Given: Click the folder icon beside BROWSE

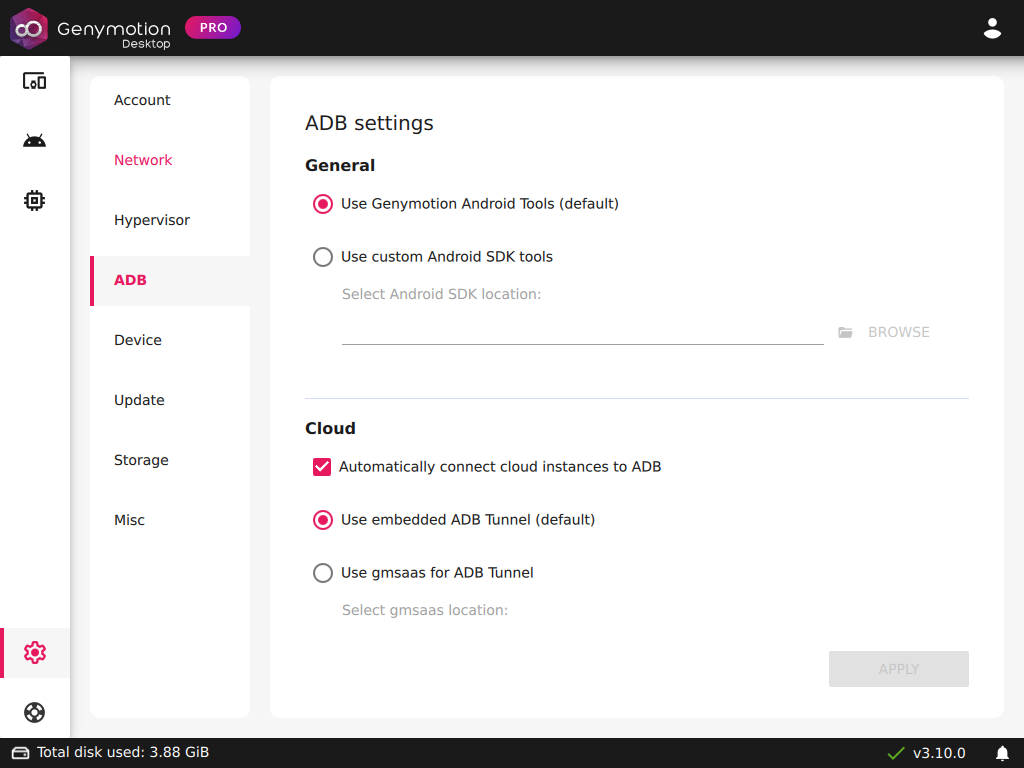Looking at the screenshot, I should click(x=845, y=332).
